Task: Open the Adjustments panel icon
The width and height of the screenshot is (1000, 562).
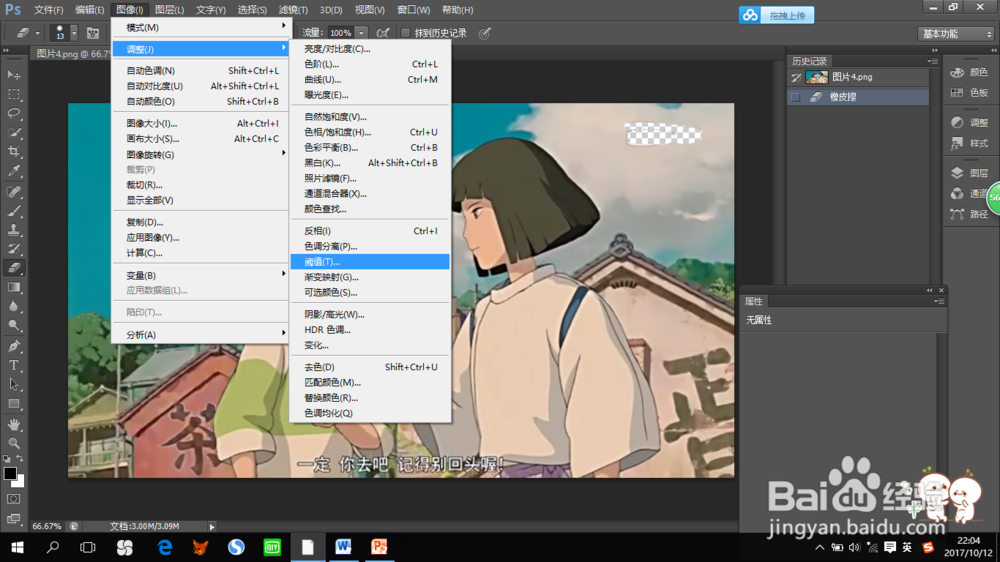Action: click(957, 122)
